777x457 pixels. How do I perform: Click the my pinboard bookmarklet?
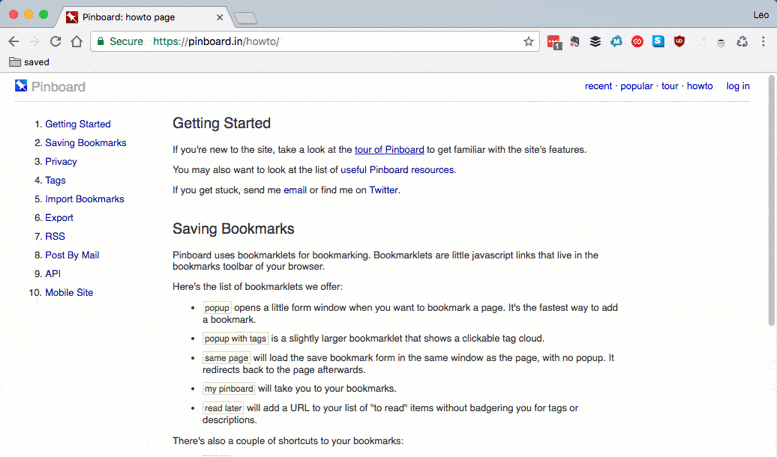tap(228, 389)
